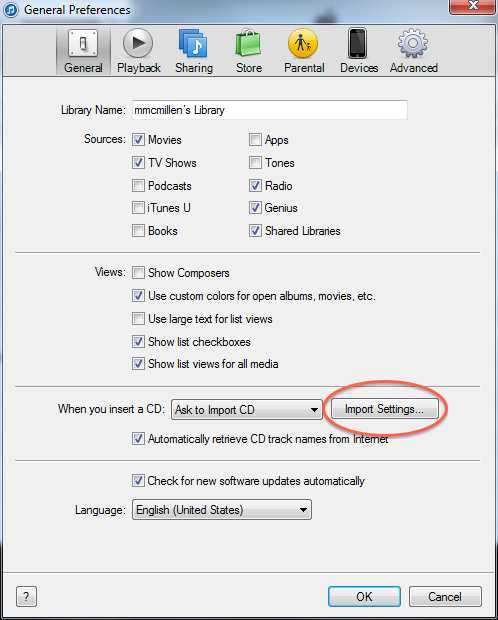Click the Import Settings button
498x620 pixels.
tap(384, 408)
